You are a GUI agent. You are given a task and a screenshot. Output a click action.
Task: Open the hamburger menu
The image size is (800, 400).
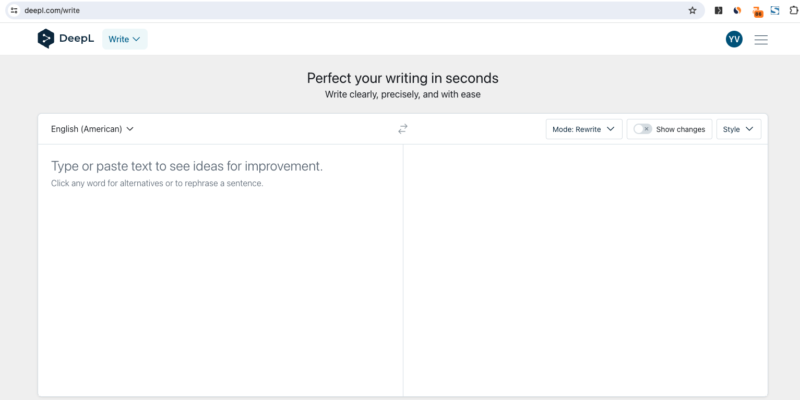(x=761, y=40)
